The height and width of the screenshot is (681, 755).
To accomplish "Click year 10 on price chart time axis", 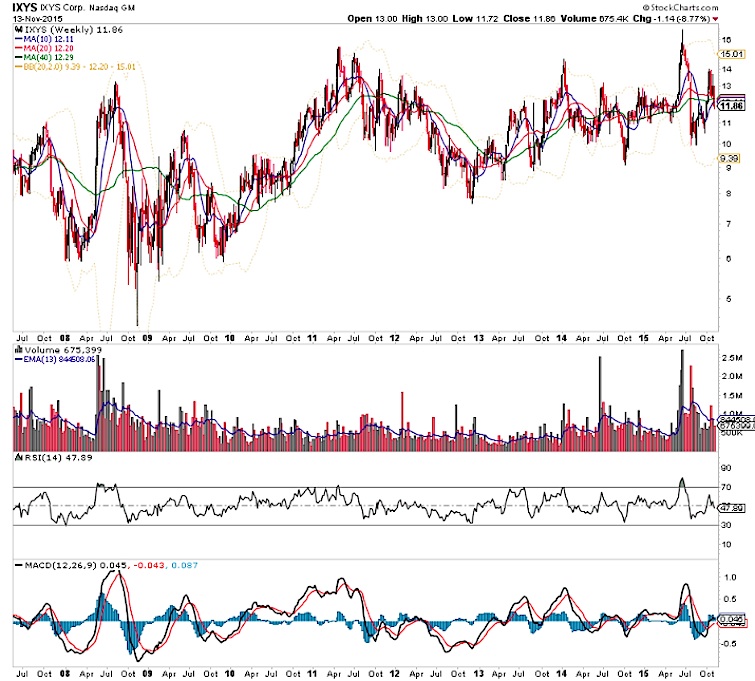I will tap(230, 338).
